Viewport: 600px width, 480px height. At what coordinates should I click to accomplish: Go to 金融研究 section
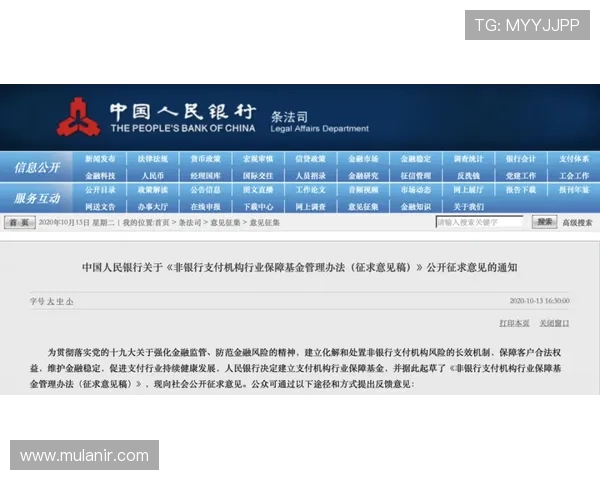pos(363,176)
